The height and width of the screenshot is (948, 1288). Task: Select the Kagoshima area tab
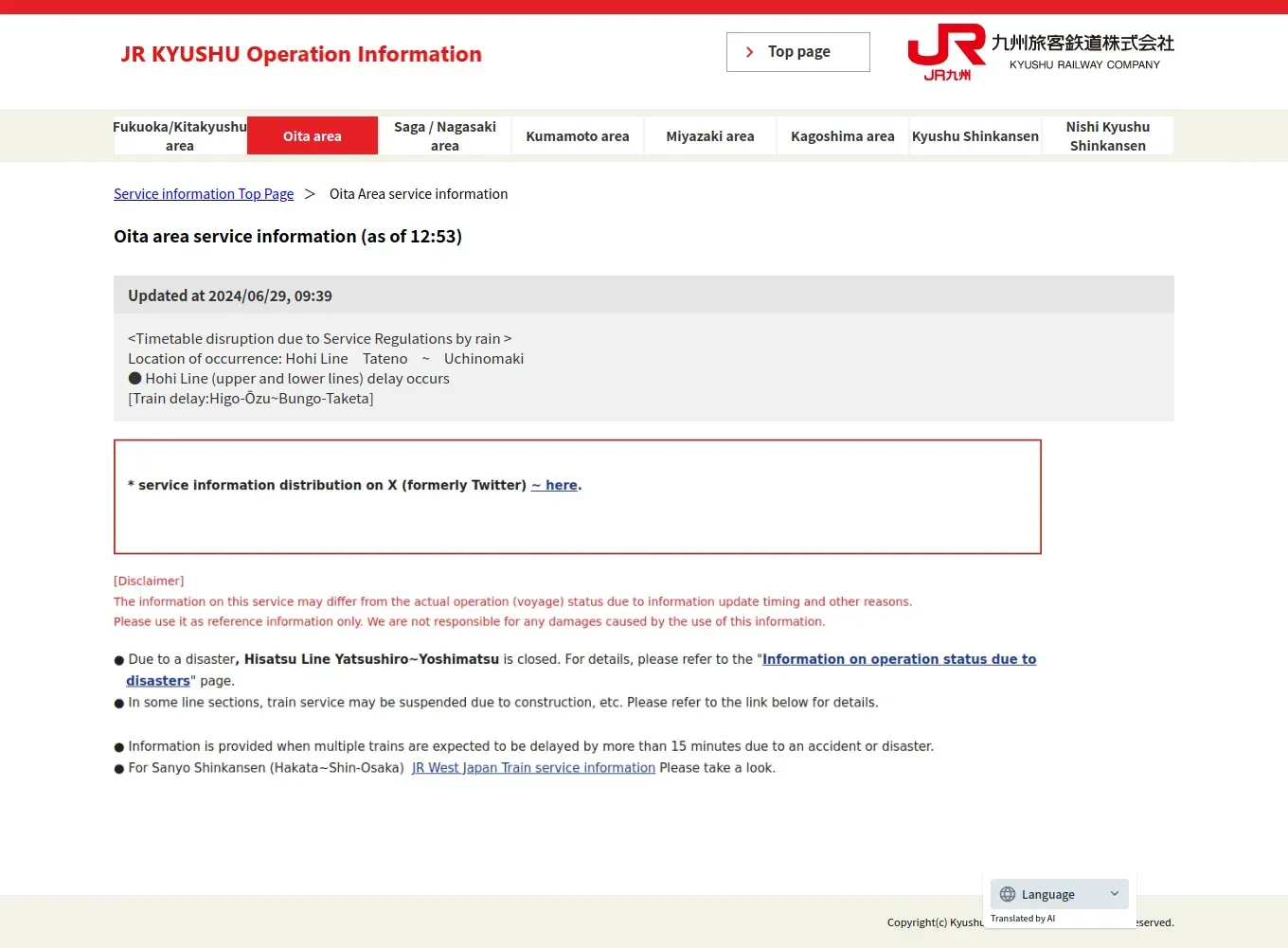(x=843, y=135)
